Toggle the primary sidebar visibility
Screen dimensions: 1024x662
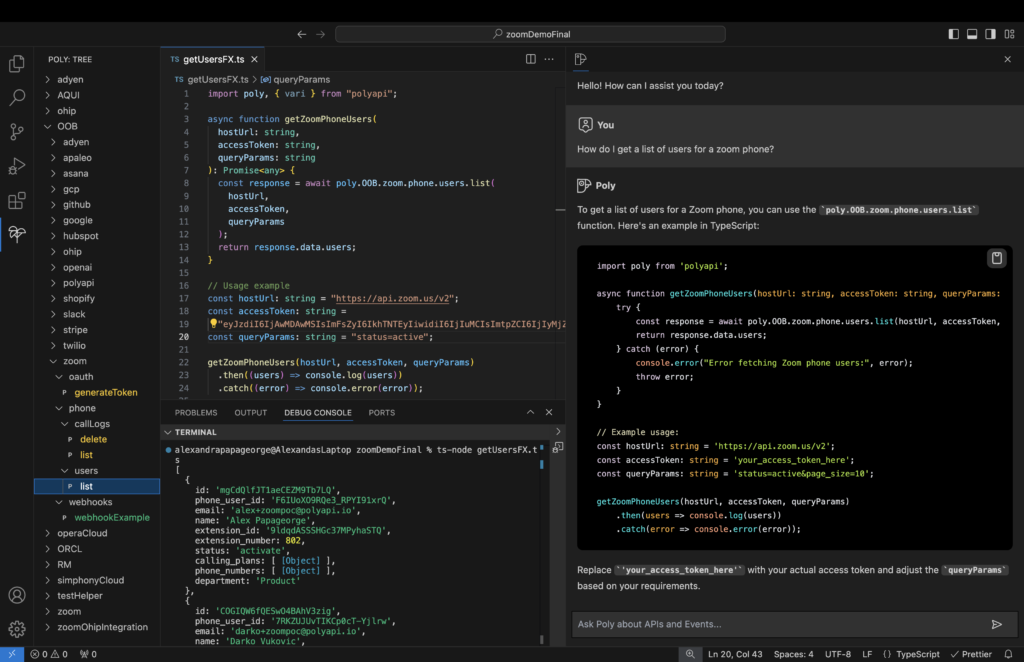pyautogui.click(x=953, y=33)
